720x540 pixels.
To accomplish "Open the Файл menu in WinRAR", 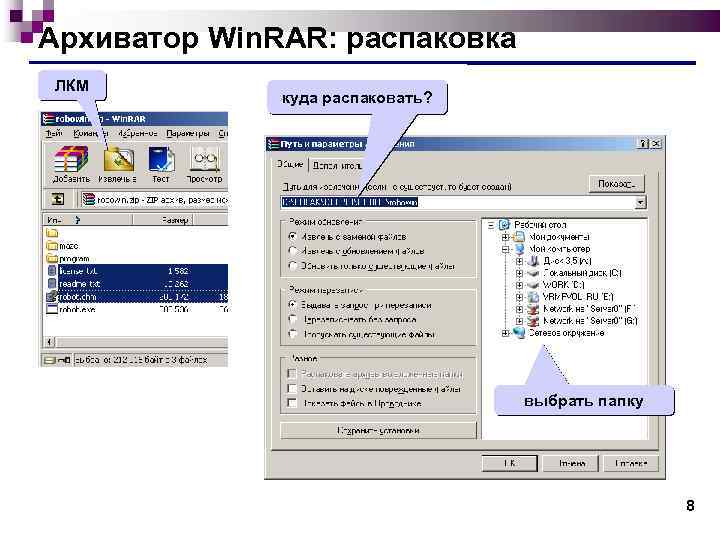I will tap(54, 133).
